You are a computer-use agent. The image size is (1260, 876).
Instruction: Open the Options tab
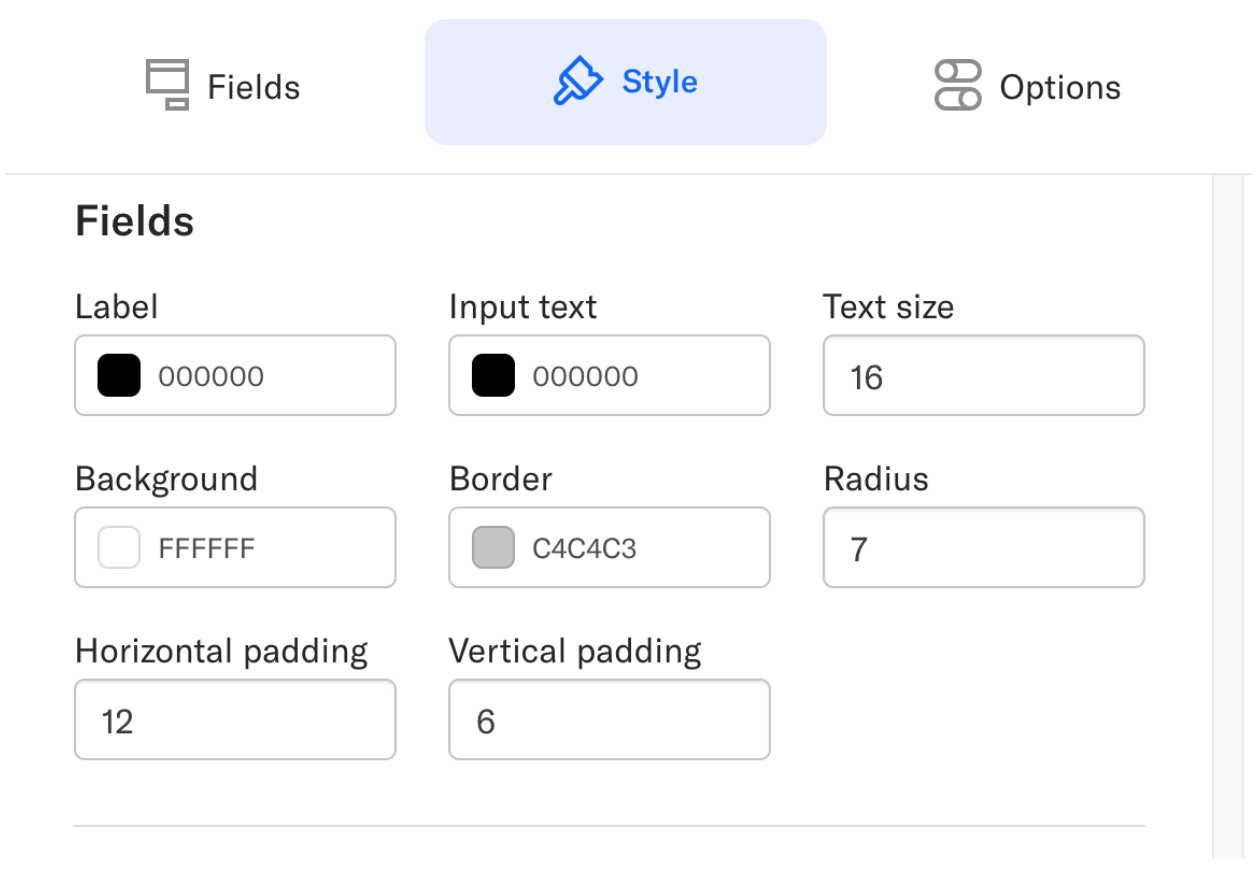click(x=1027, y=86)
